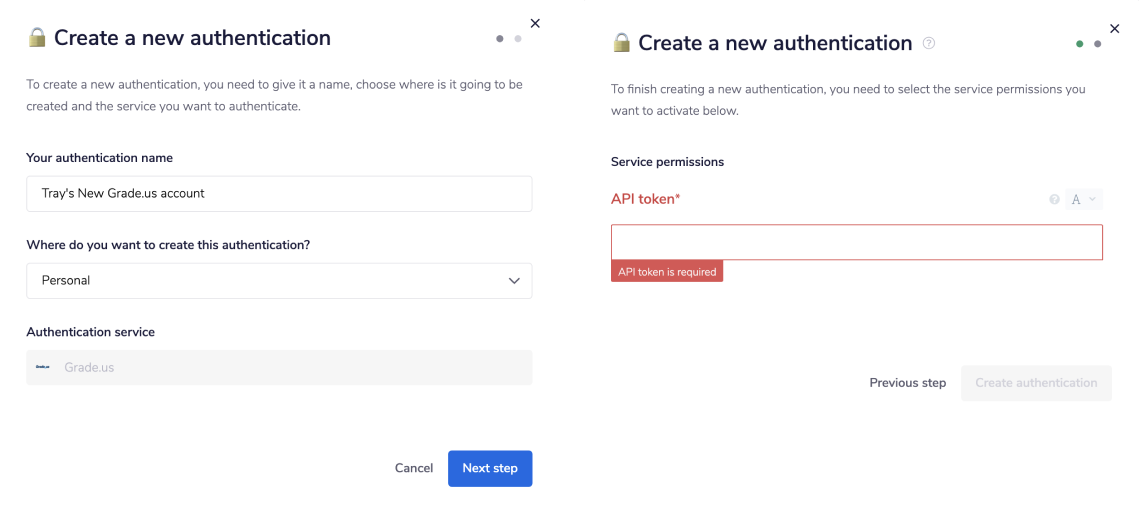Open the 'Personal' location dropdown

click(279, 281)
